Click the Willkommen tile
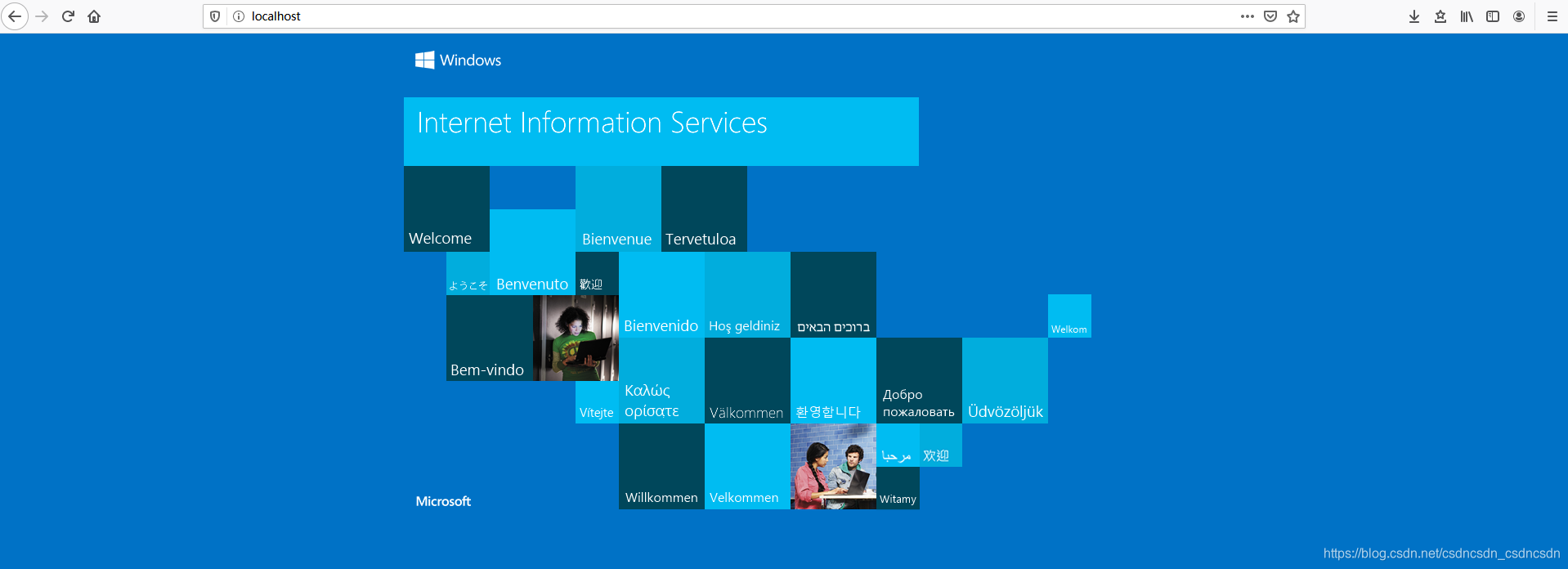Viewport: 1568px width, 569px height. point(661,466)
